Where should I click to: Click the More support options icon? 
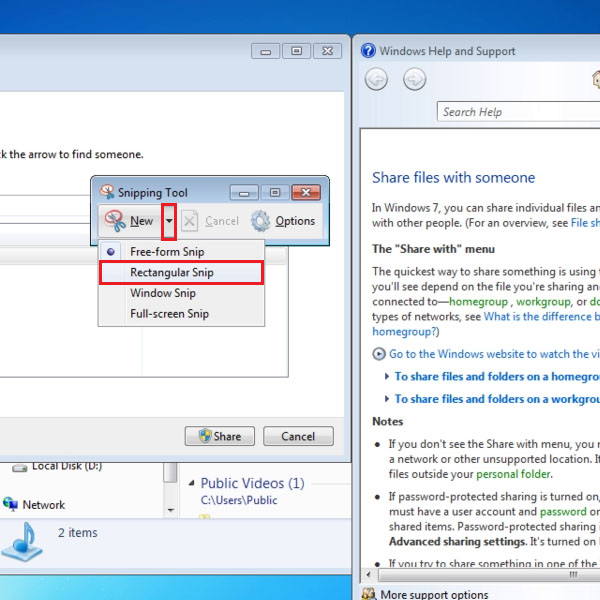coord(369,594)
